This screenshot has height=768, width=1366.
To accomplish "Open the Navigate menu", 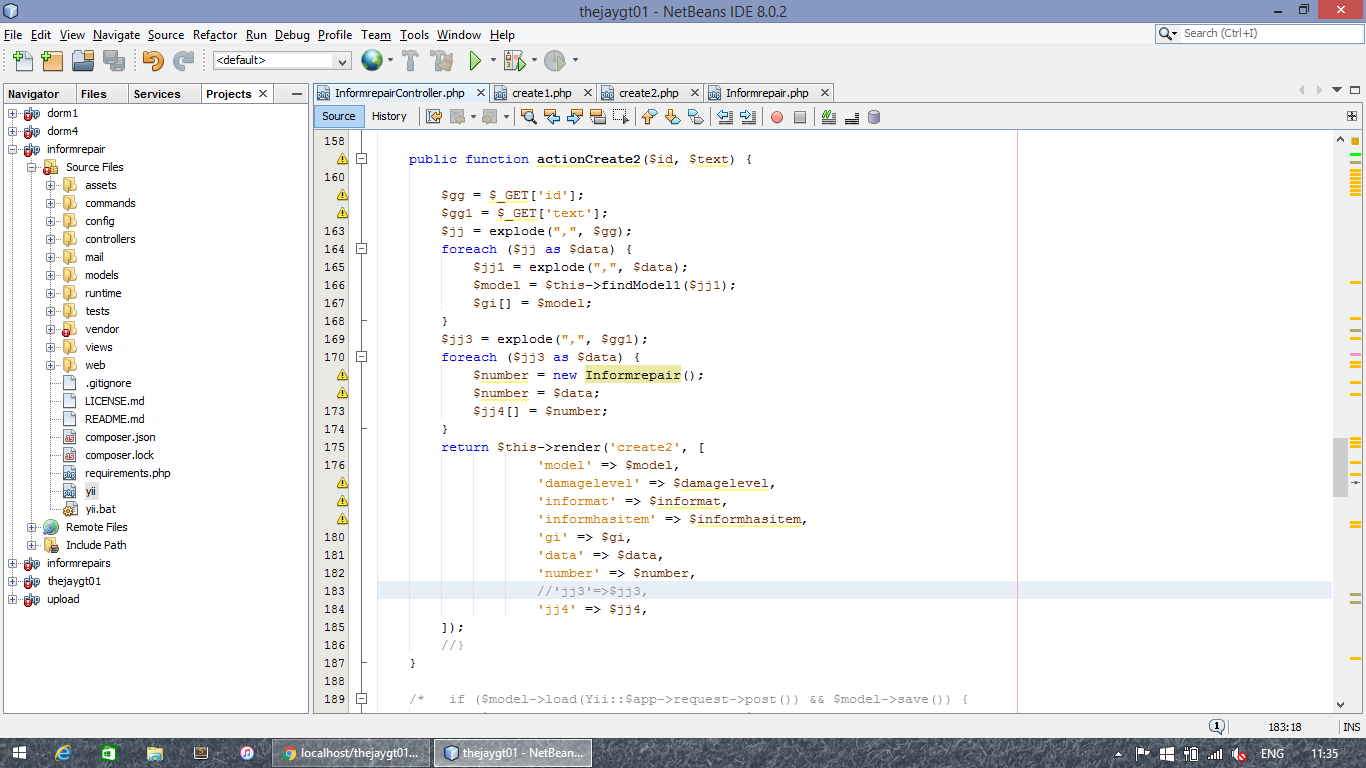I will click(x=117, y=34).
